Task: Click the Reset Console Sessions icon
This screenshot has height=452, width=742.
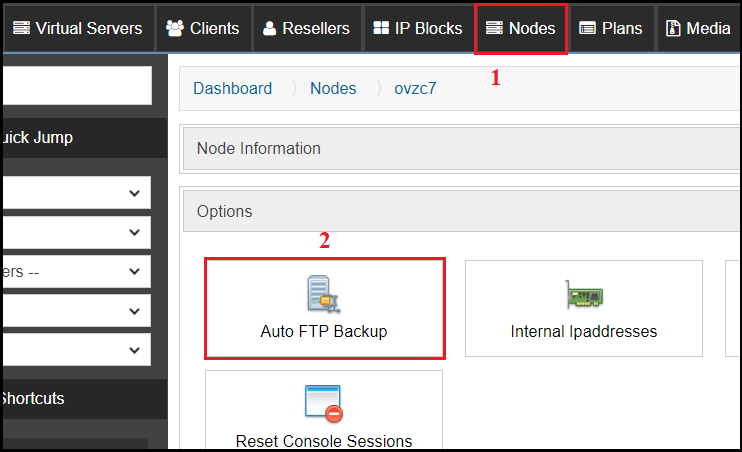Action: (x=324, y=403)
